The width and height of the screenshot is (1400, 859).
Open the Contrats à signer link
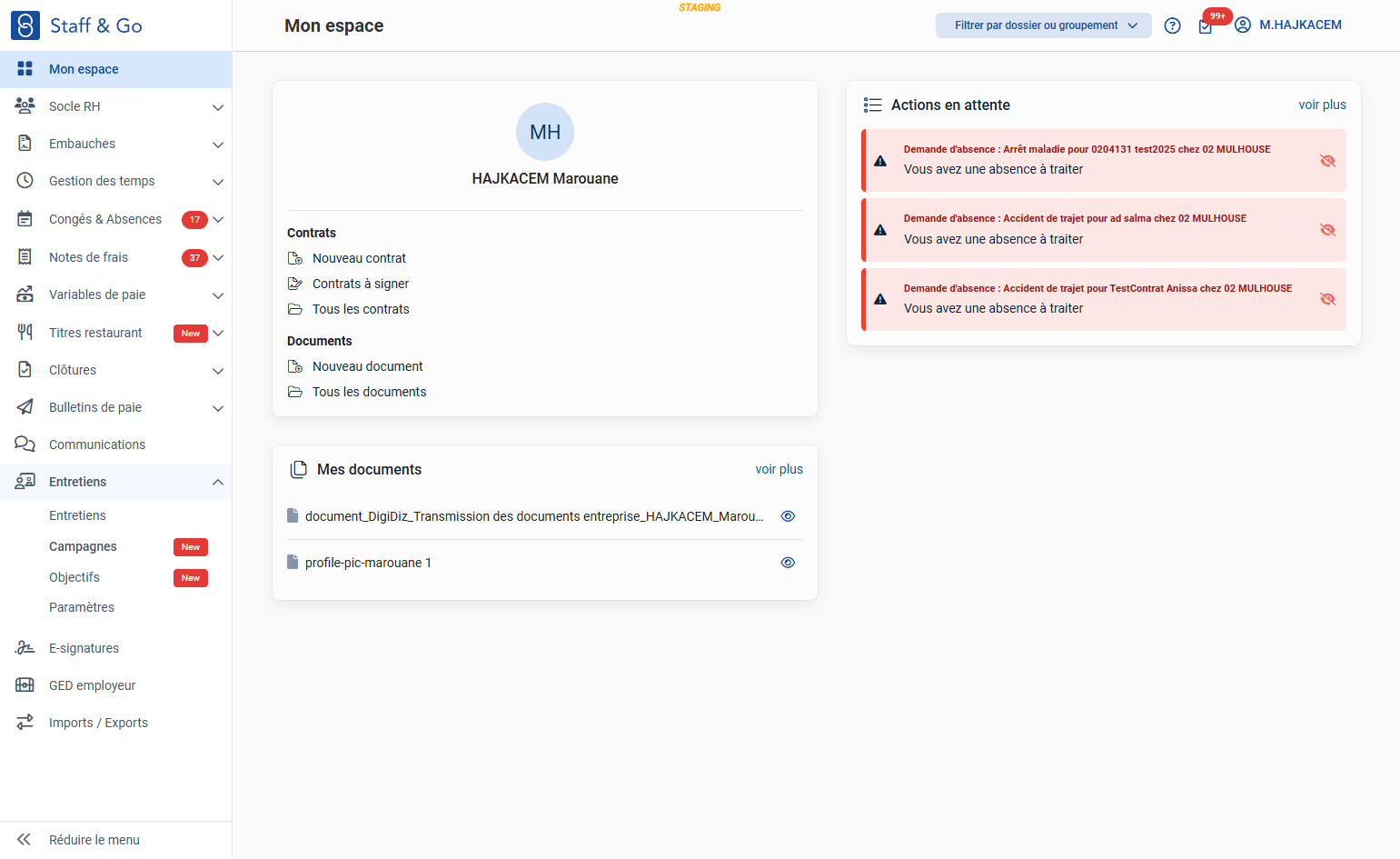[x=361, y=284]
